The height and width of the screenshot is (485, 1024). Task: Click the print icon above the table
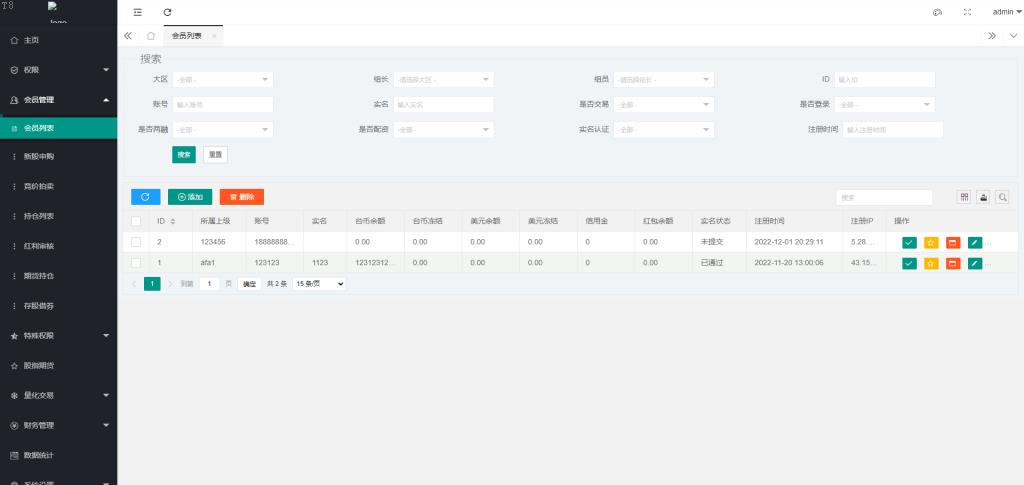pyautogui.click(x=982, y=198)
